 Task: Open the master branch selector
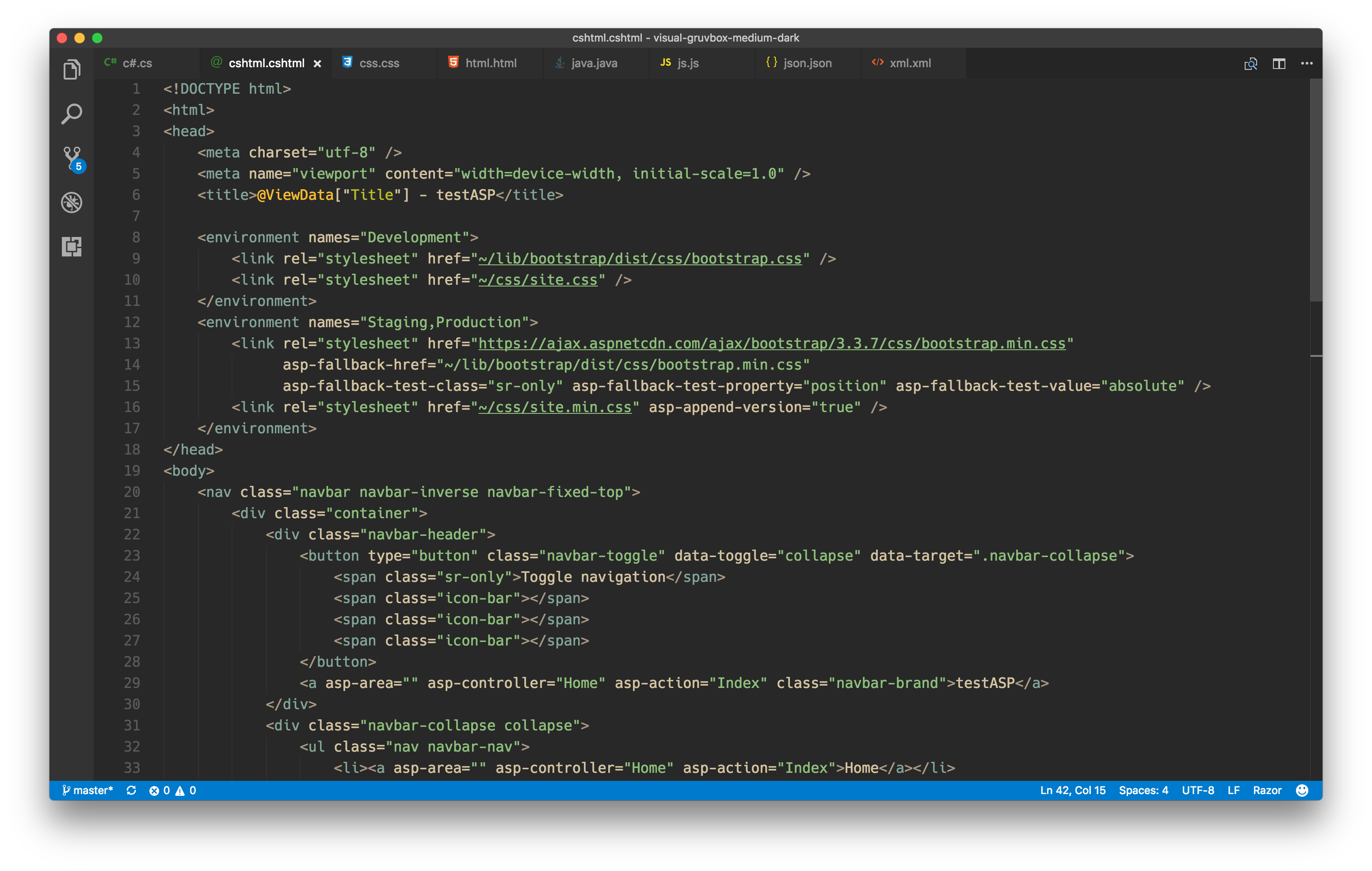(88, 790)
